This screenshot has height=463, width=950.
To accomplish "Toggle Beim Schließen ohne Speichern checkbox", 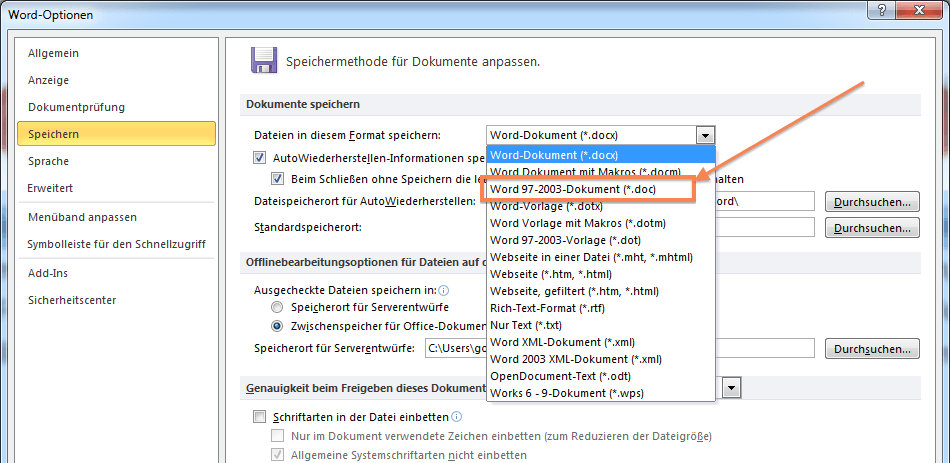I will pyautogui.click(x=278, y=179).
